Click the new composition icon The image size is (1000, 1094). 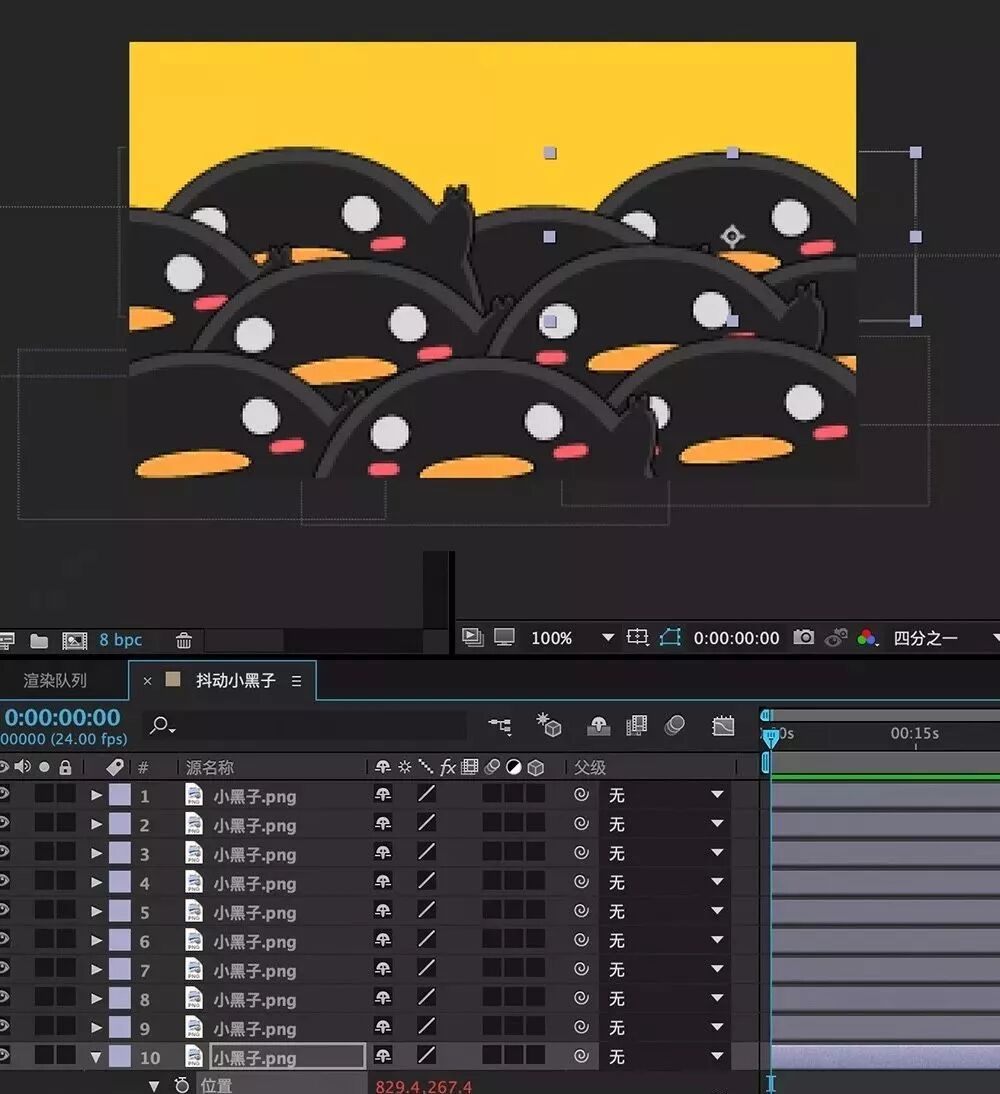coord(75,640)
